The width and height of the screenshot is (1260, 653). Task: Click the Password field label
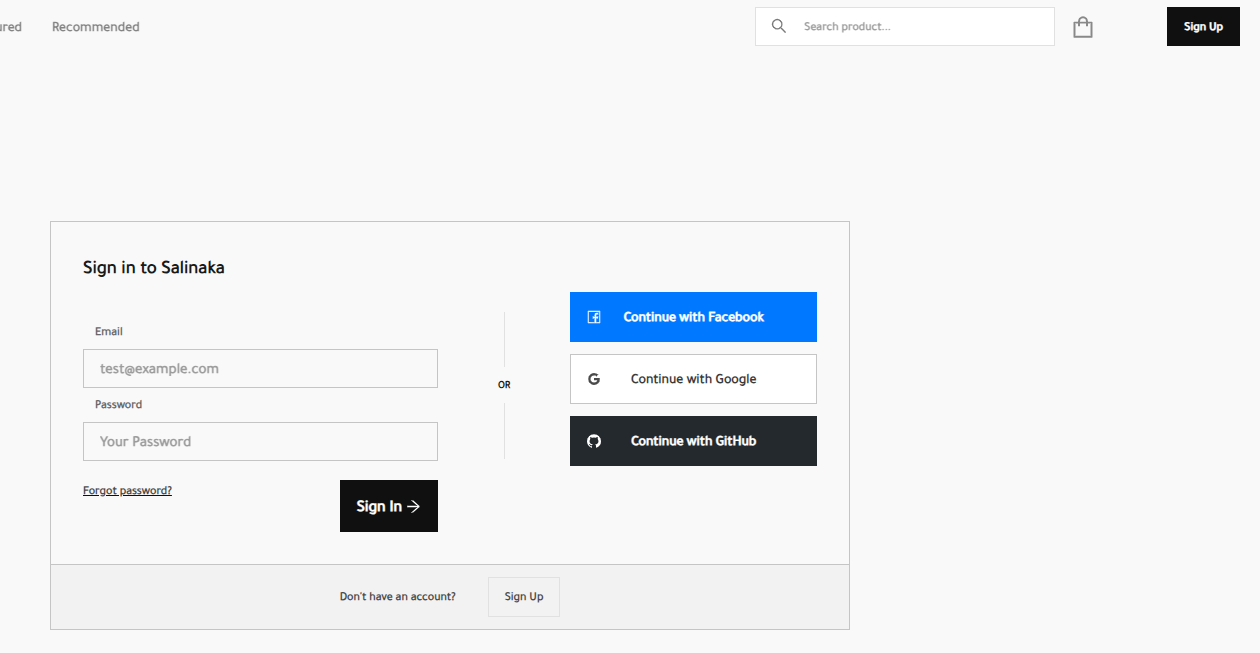(118, 404)
